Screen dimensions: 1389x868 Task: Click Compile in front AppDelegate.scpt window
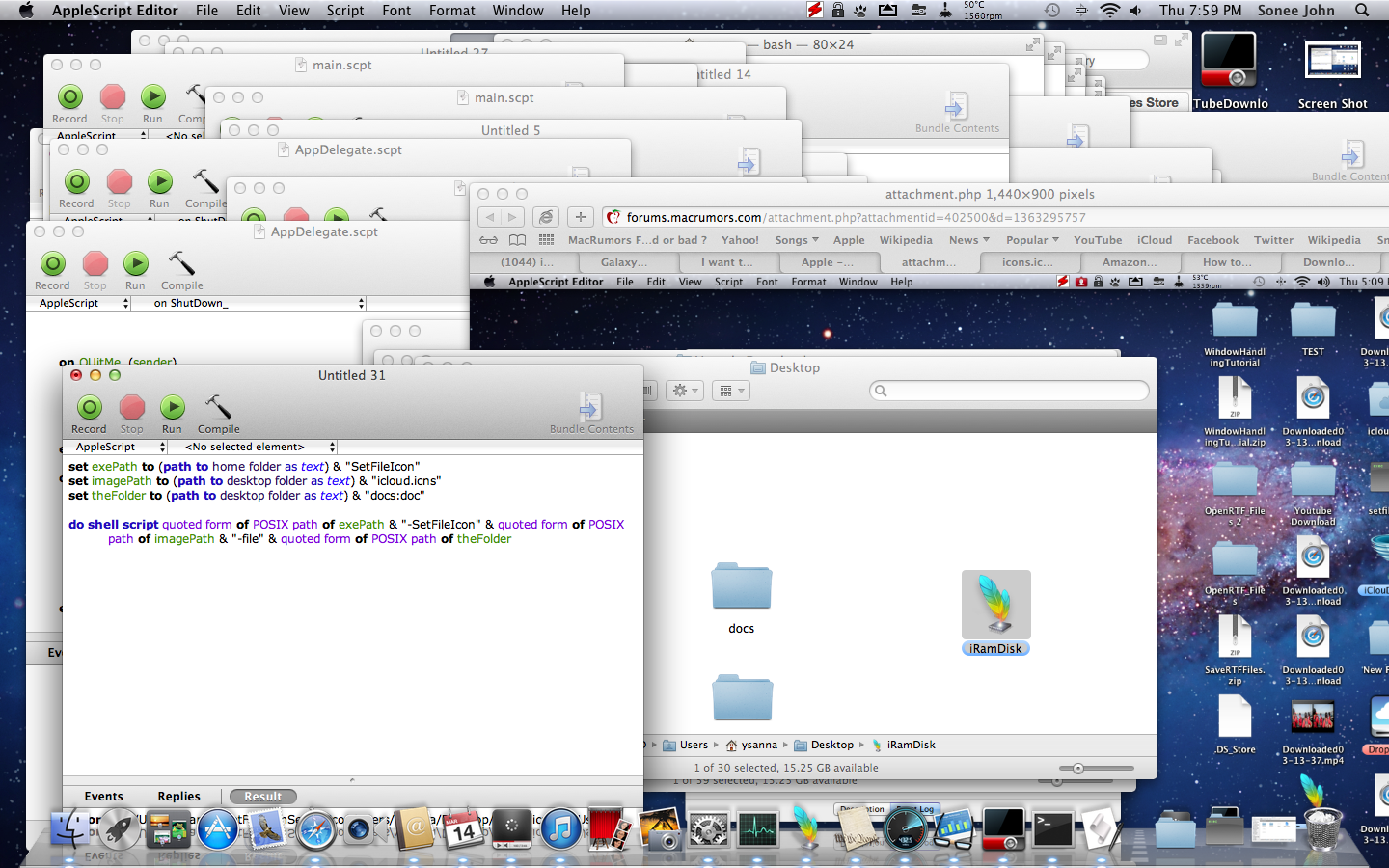coord(181,270)
